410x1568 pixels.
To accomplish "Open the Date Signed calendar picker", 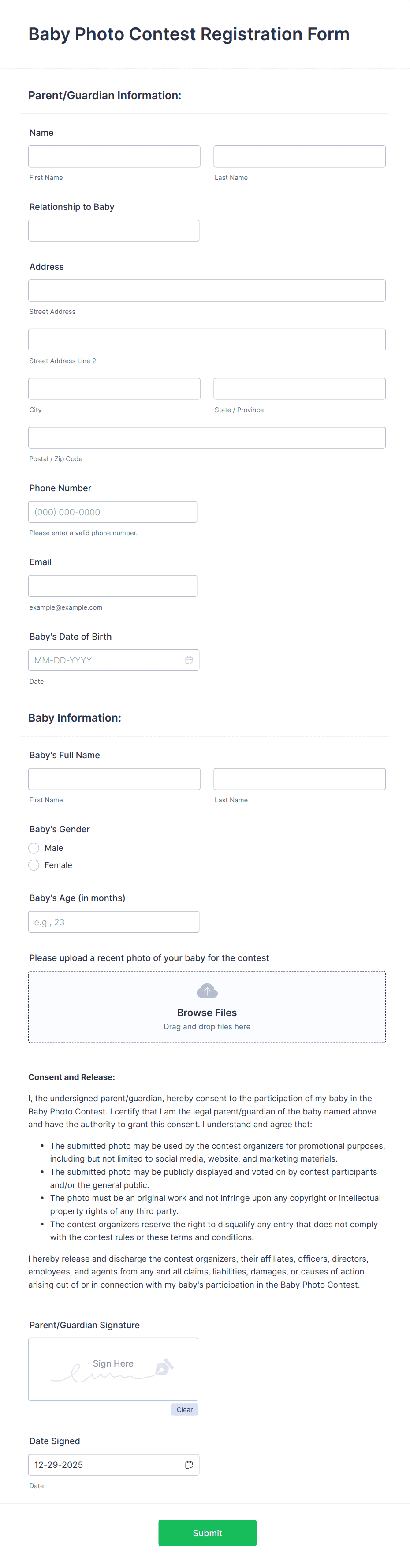I will (x=189, y=1464).
